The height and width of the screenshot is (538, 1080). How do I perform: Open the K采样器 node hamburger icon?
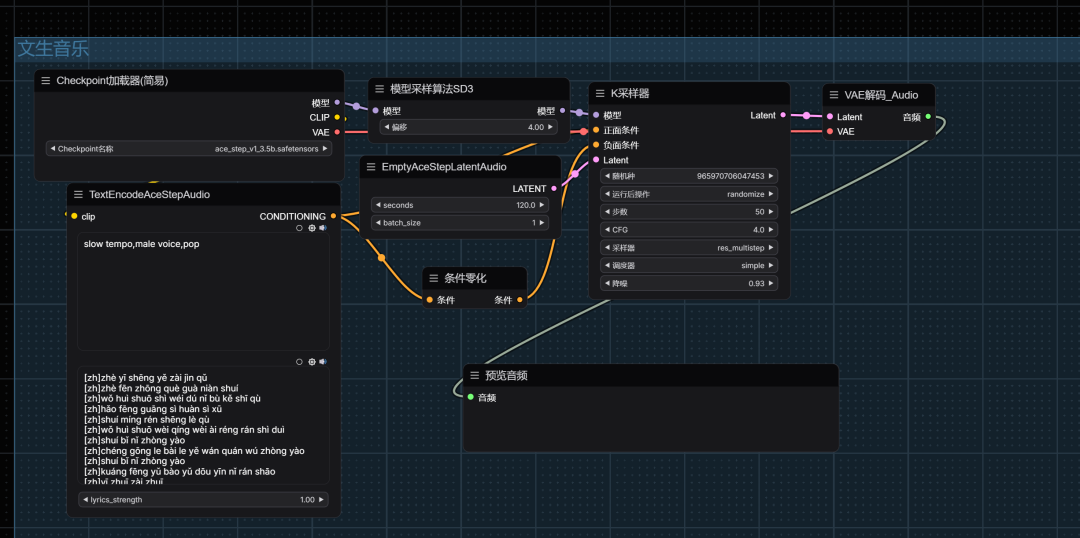[600, 94]
